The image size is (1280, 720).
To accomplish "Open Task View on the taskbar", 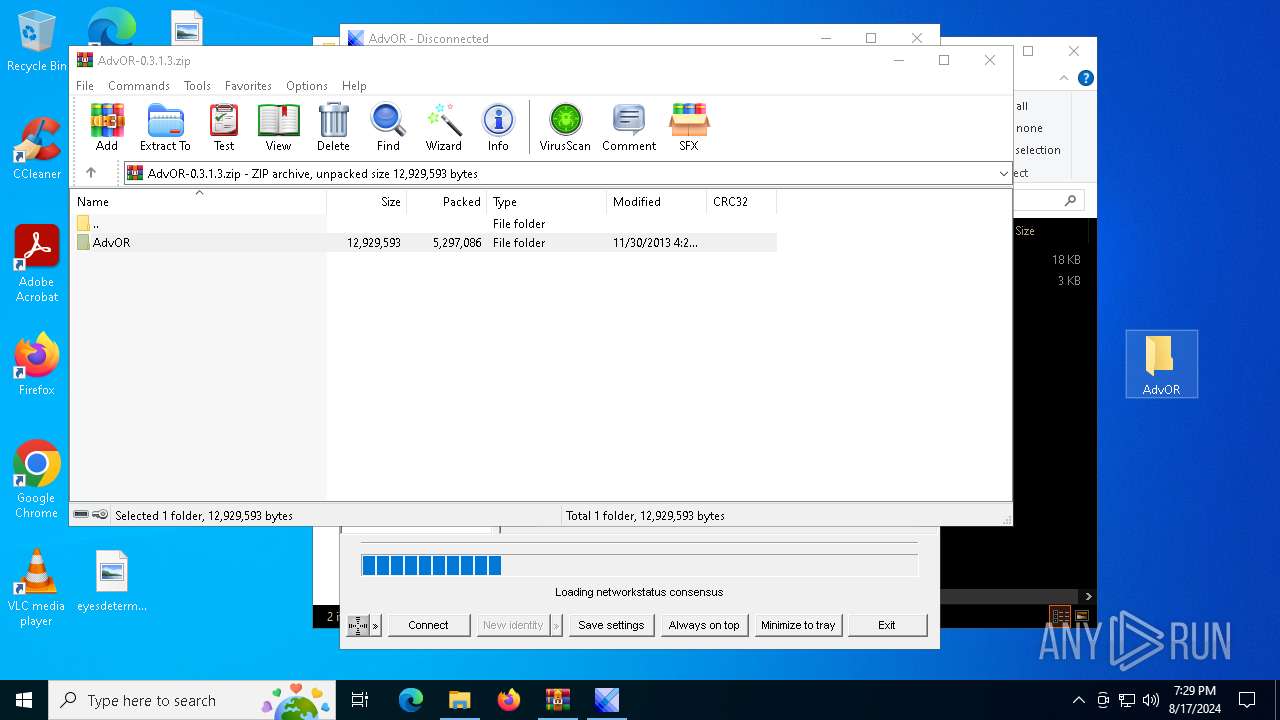I will 360,700.
